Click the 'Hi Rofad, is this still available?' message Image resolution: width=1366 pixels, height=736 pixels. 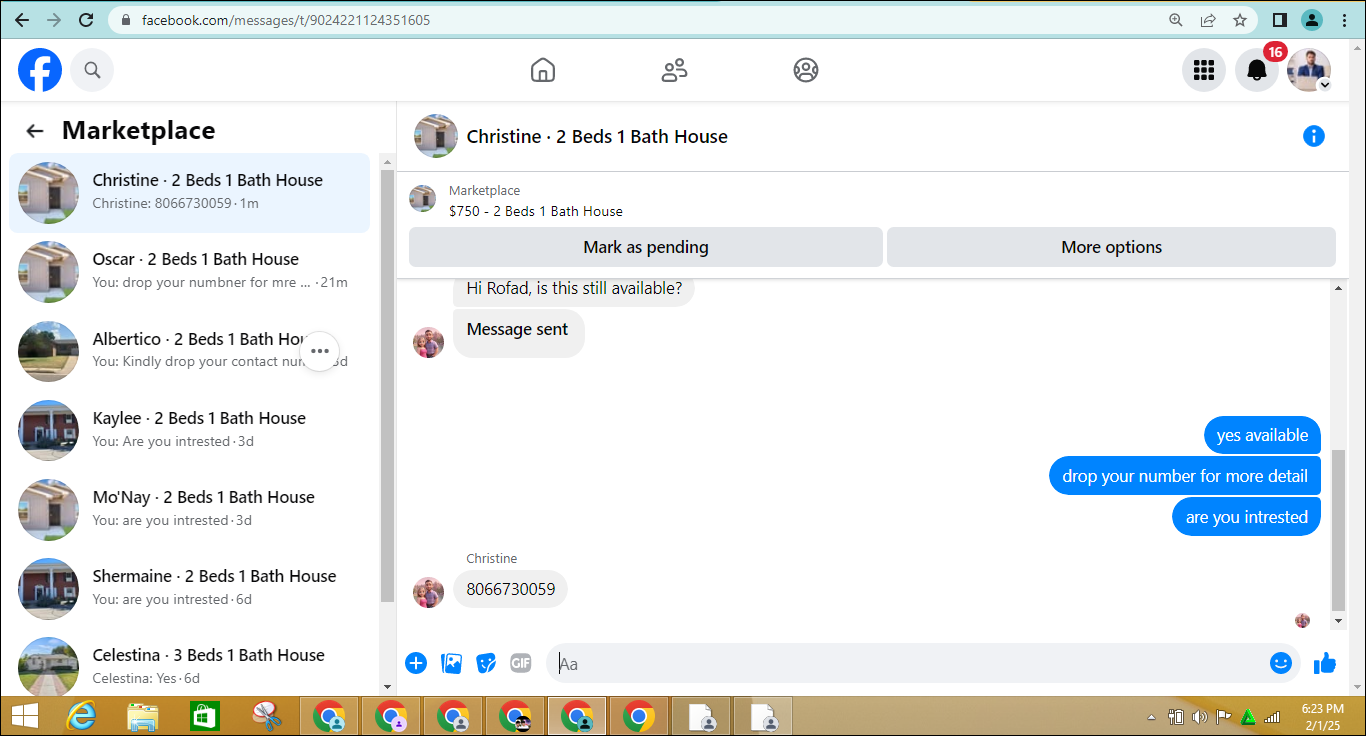pos(574,289)
